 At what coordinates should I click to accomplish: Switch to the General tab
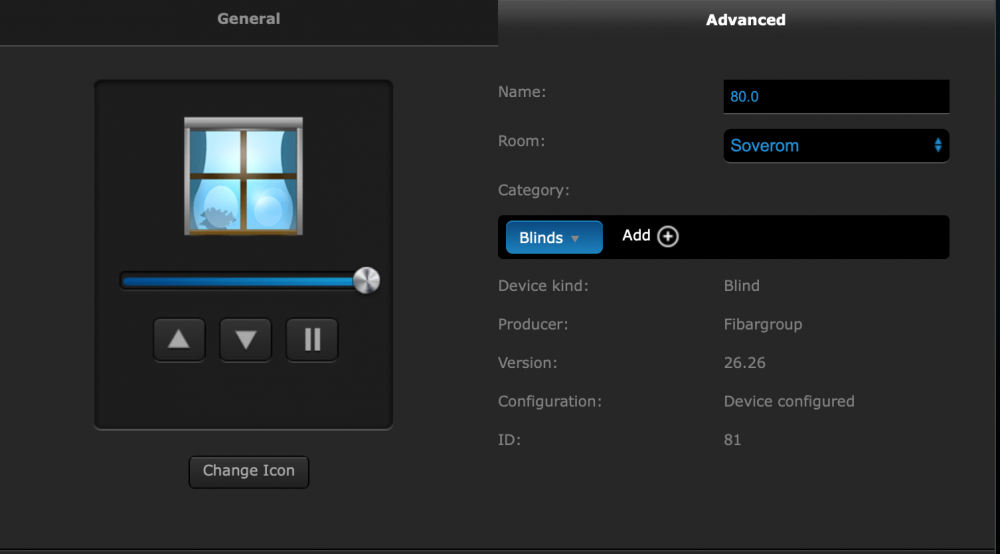(249, 20)
